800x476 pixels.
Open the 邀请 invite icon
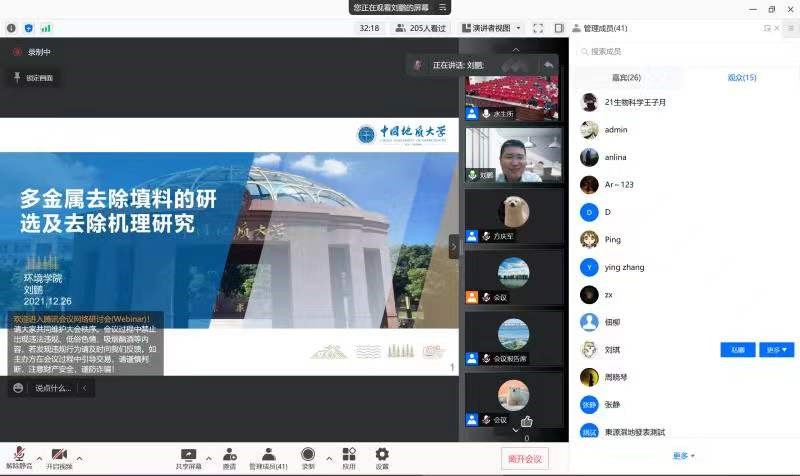(x=230, y=455)
